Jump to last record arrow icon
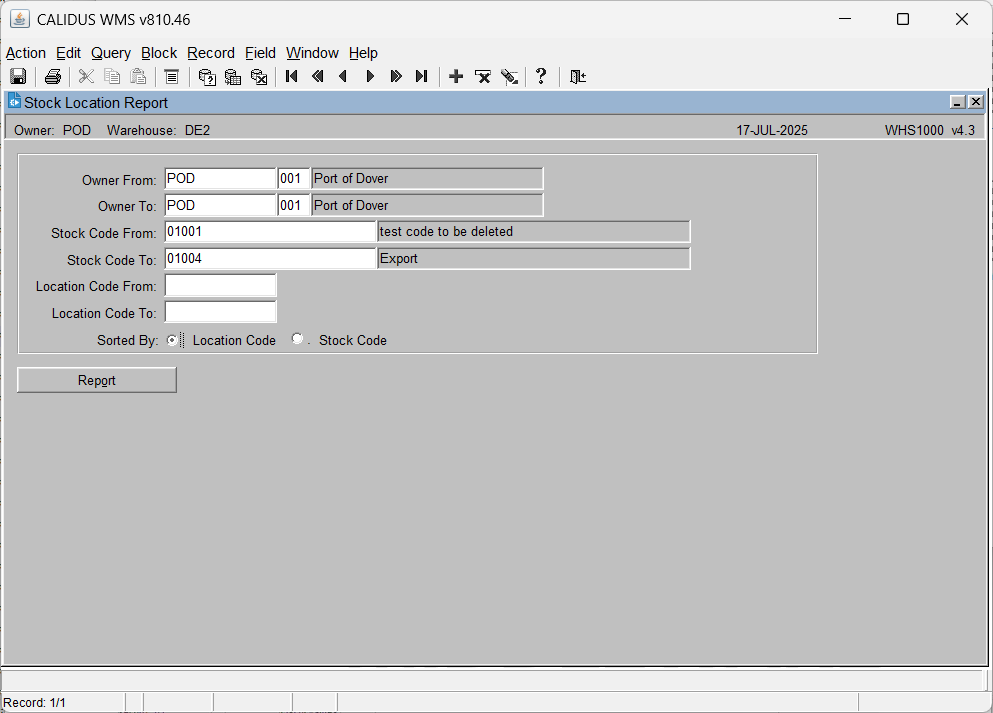Image resolution: width=993 pixels, height=713 pixels. pyautogui.click(x=422, y=77)
